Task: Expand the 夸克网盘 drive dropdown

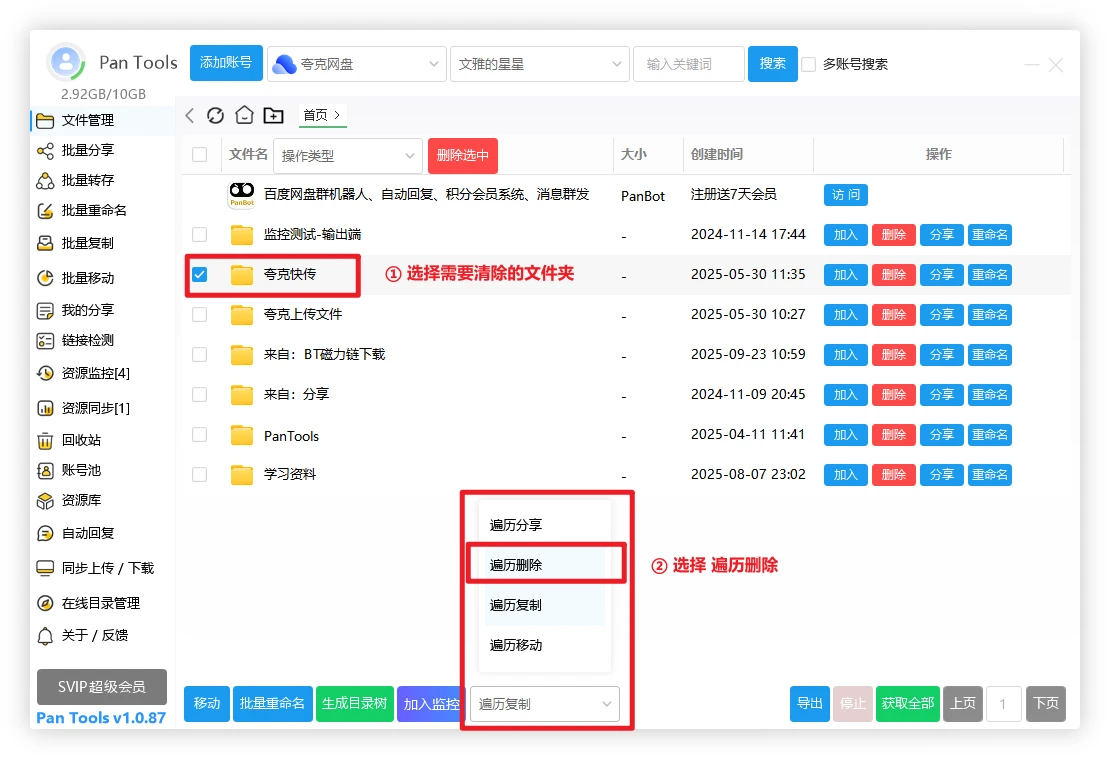Action: coord(356,64)
